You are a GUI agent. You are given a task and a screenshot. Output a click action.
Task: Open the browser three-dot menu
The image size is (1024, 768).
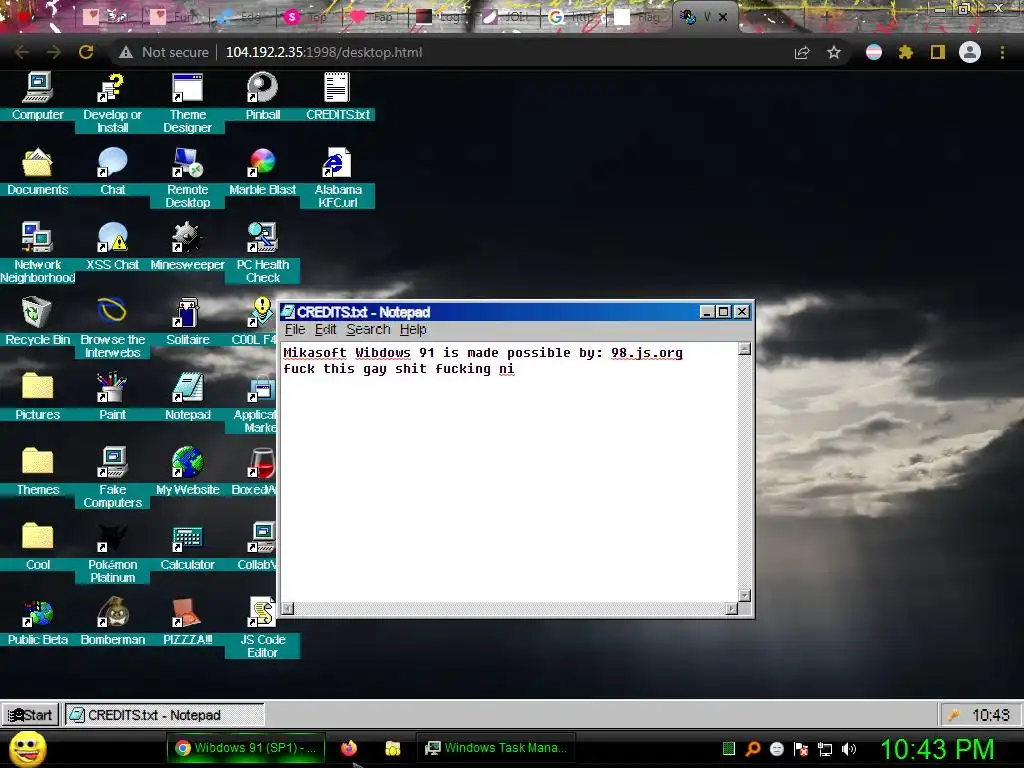1002,52
